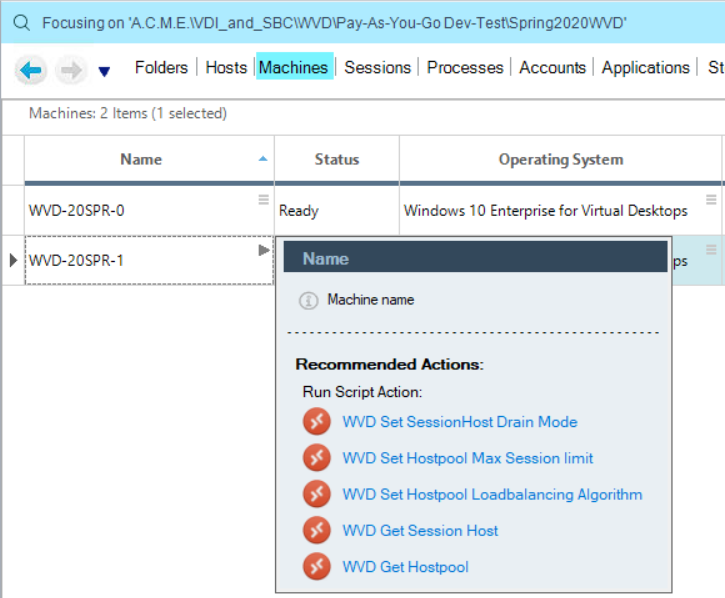Run WVD Set Hostpool Loadbalancing Algorithm
Viewport: 725px width, 598px height.
point(492,494)
